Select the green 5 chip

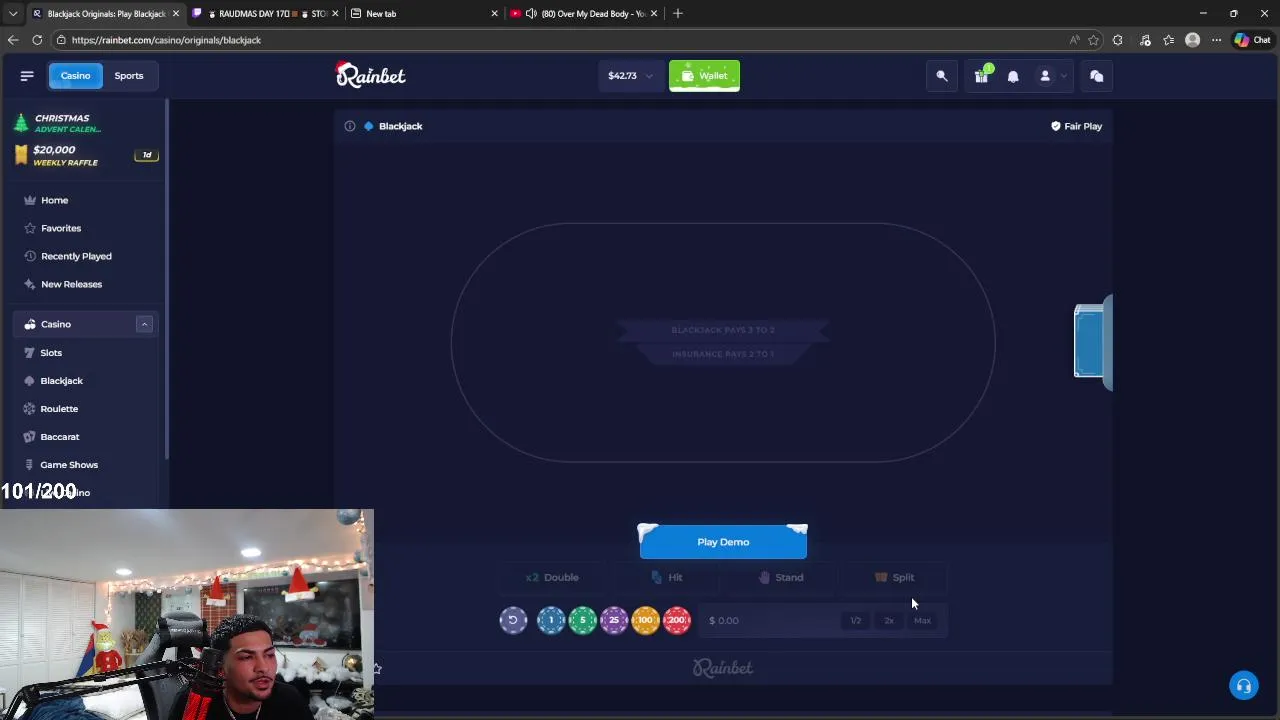tap(582, 620)
